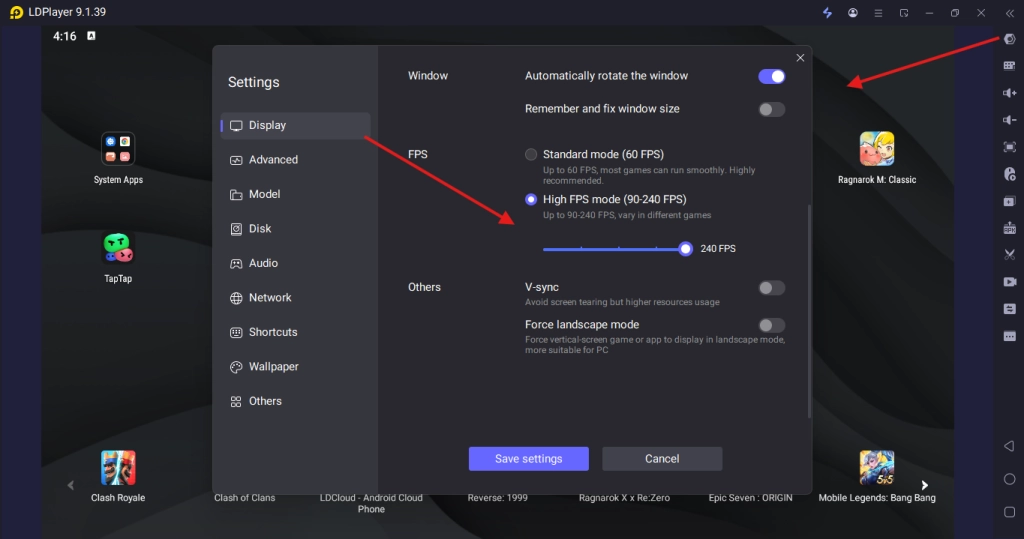
Task: Open the Others settings tab
Action: [x=295, y=401]
